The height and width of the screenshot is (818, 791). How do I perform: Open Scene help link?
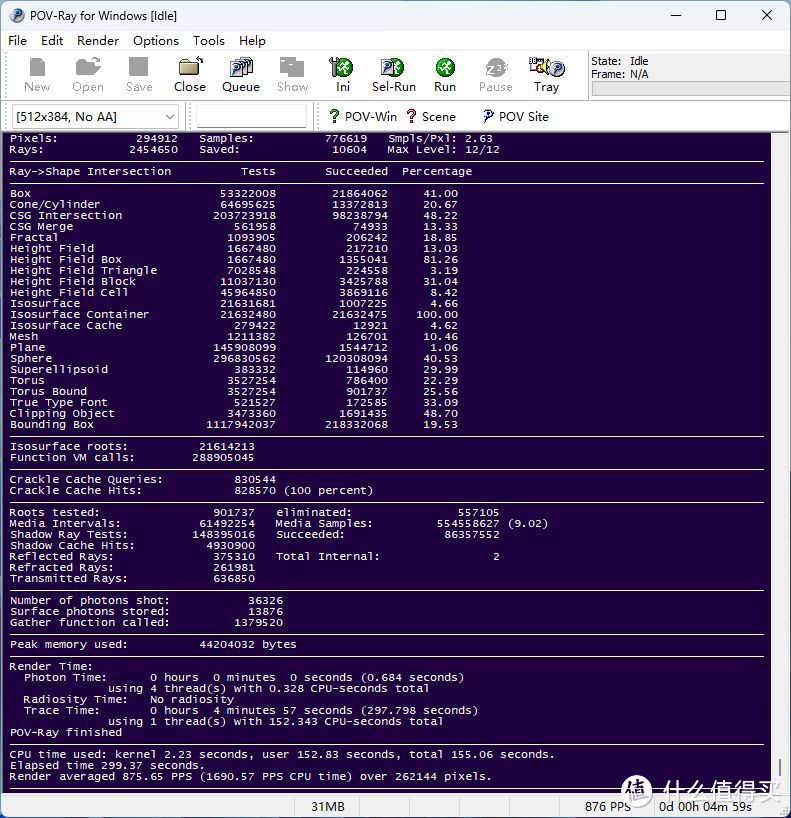(431, 116)
